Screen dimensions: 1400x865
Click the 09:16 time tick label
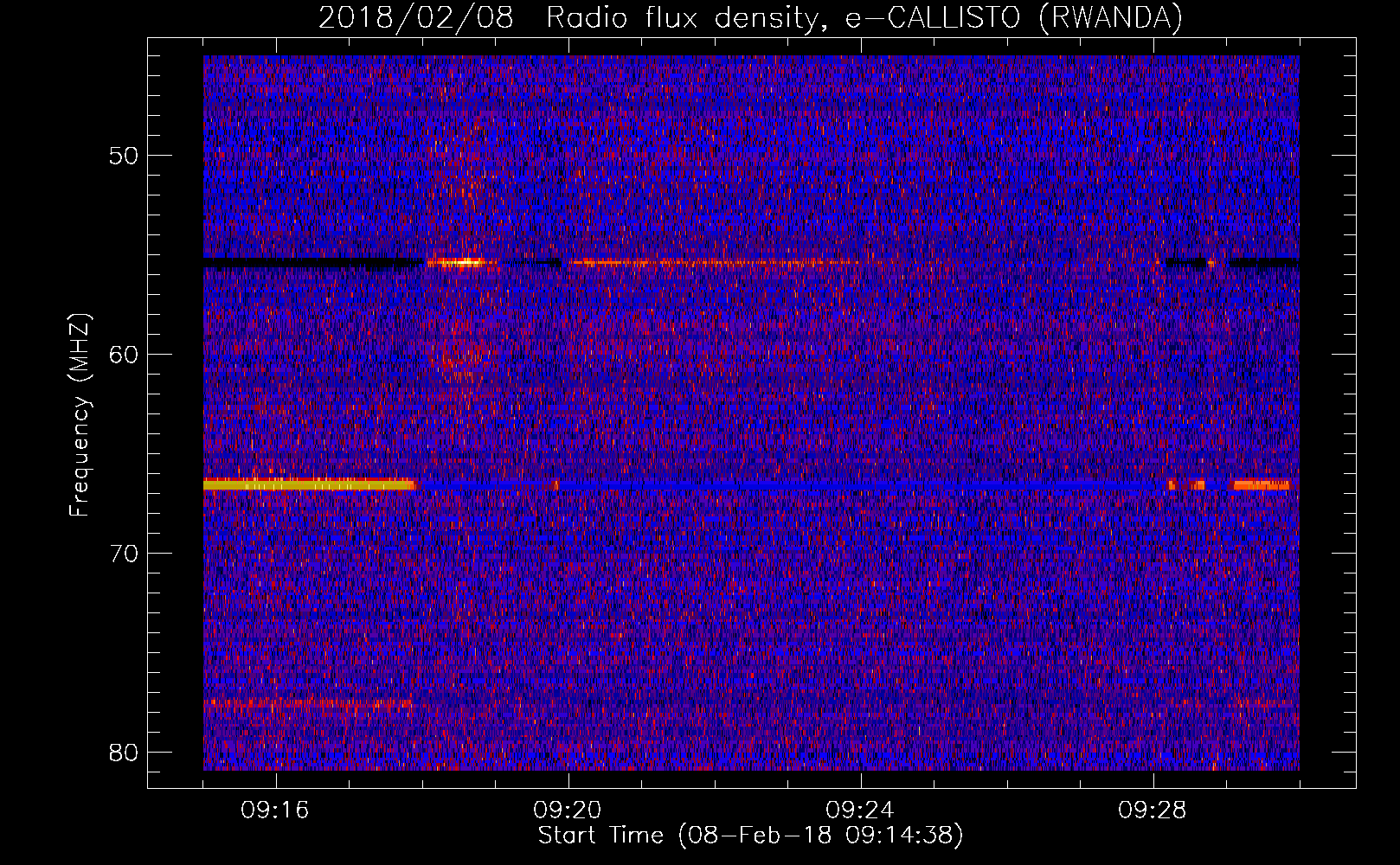275,811
